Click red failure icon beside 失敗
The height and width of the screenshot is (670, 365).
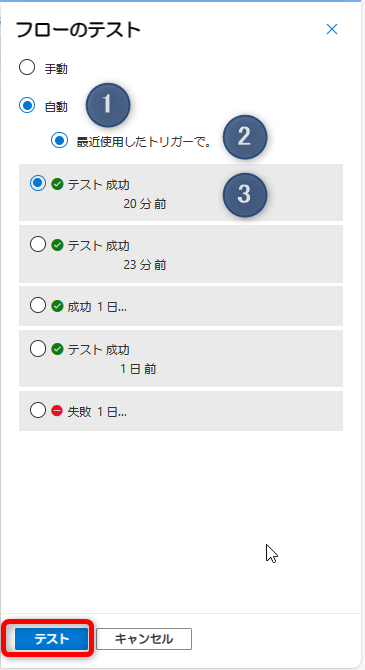tap(57, 411)
